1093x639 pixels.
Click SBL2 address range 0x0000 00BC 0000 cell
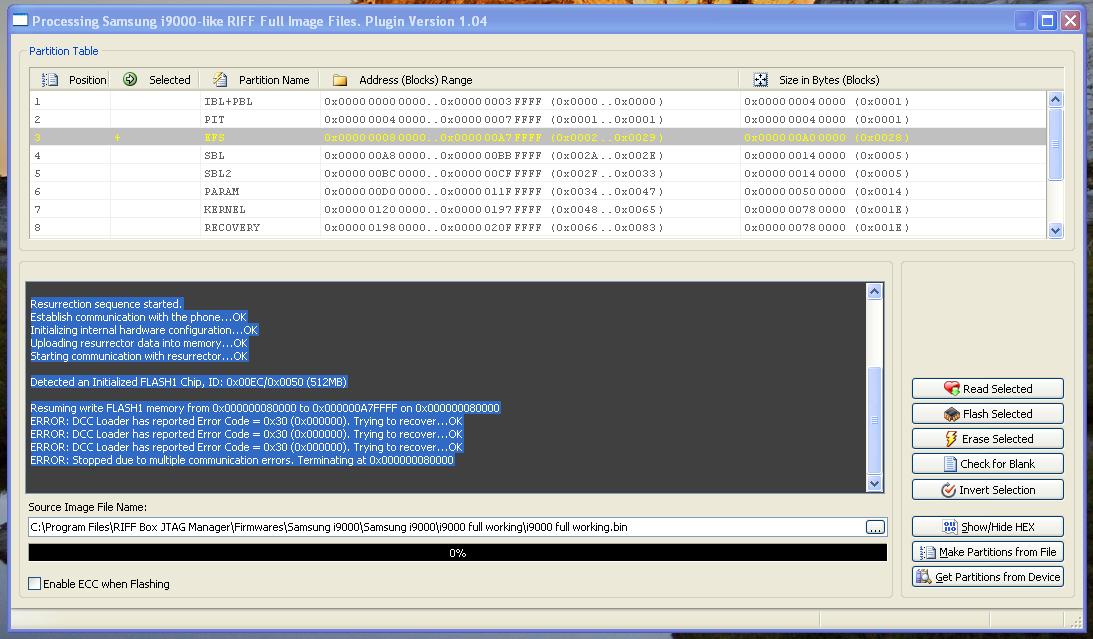(x=494, y=174)
